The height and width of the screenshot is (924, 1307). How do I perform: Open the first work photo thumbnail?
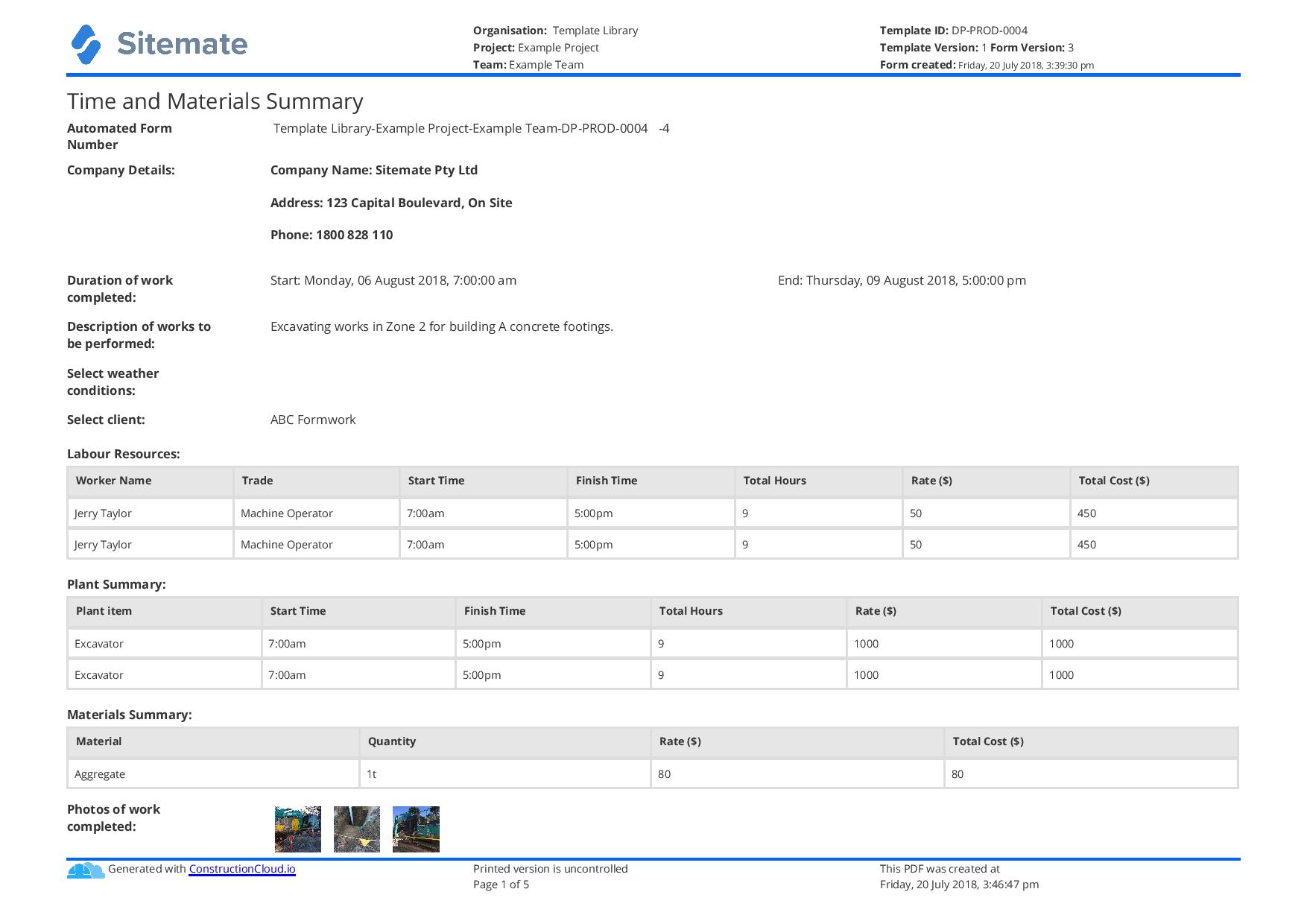tap(298, 829)
